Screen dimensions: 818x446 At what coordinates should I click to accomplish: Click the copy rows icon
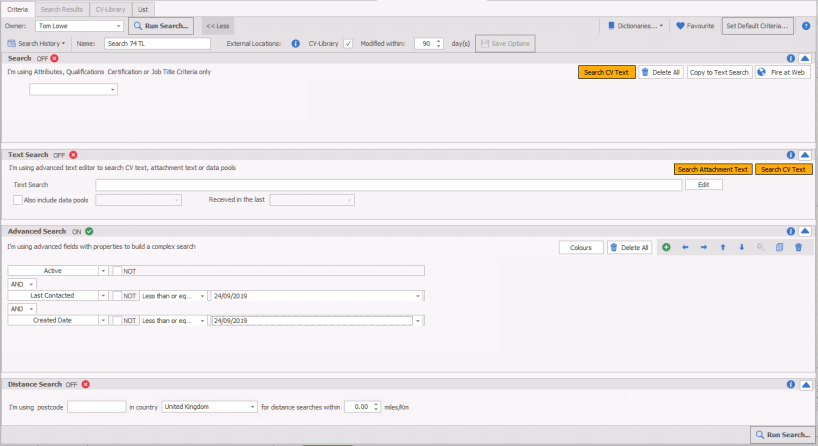tap(779, 247)
